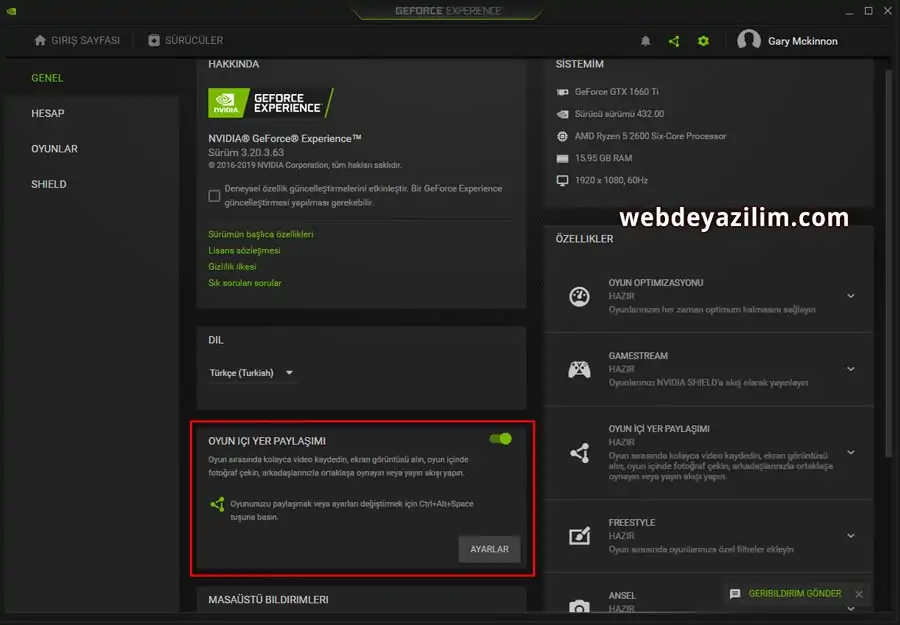900x625 pixels.
Task: Click the RAM icon beside 15.95 GB RAM
Action: tap(562, 158)
